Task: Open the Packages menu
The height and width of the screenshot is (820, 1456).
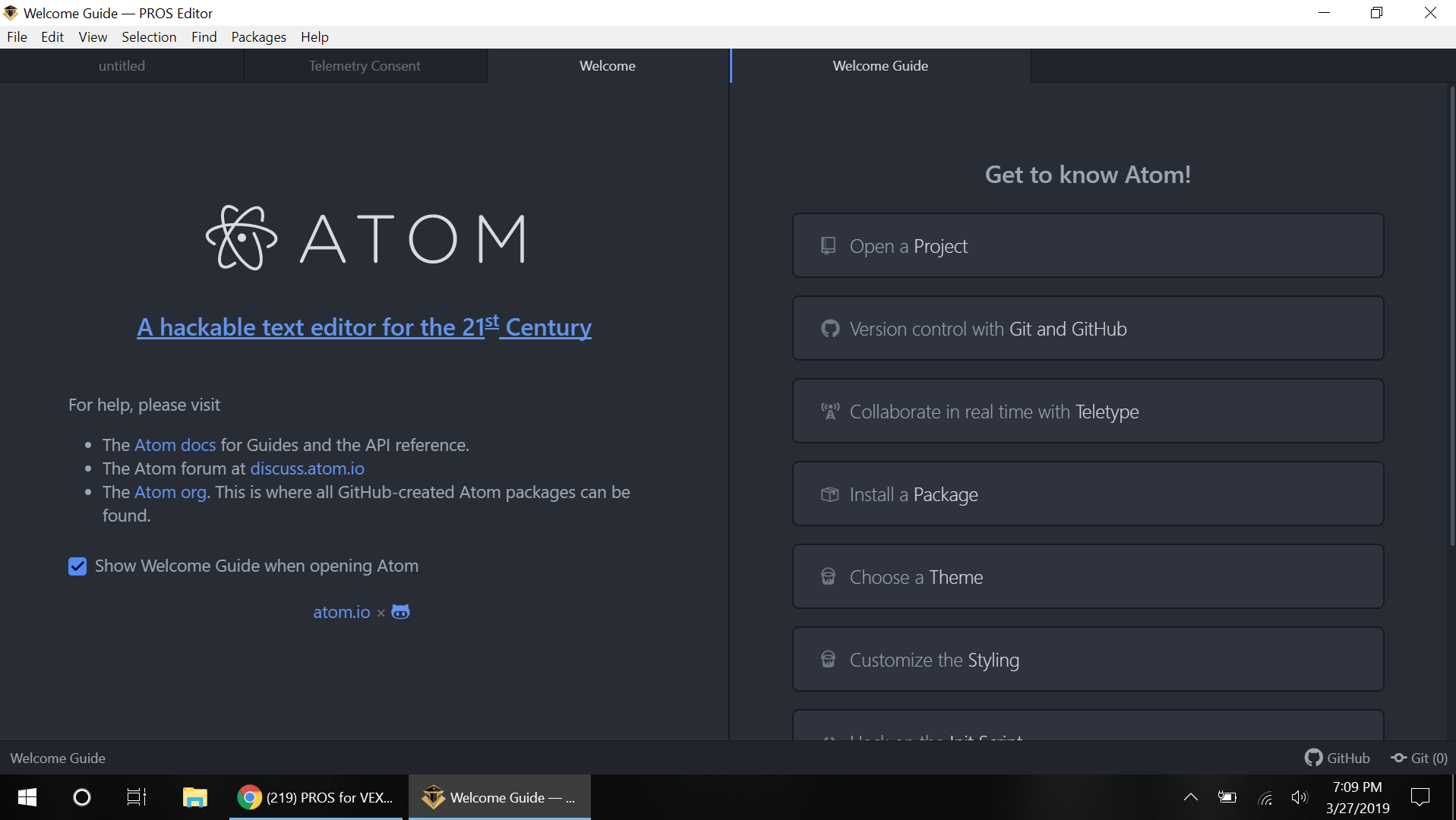Action: point(258,36)
